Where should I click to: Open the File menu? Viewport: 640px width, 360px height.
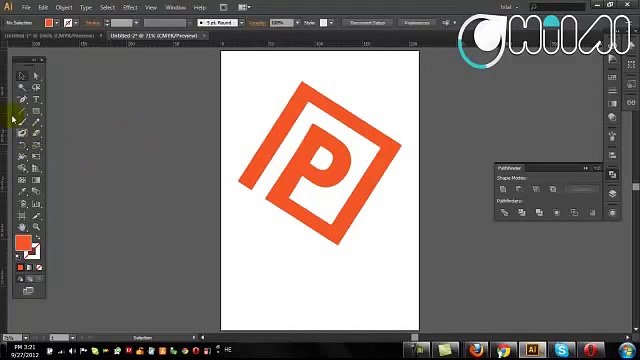point(26,8)
